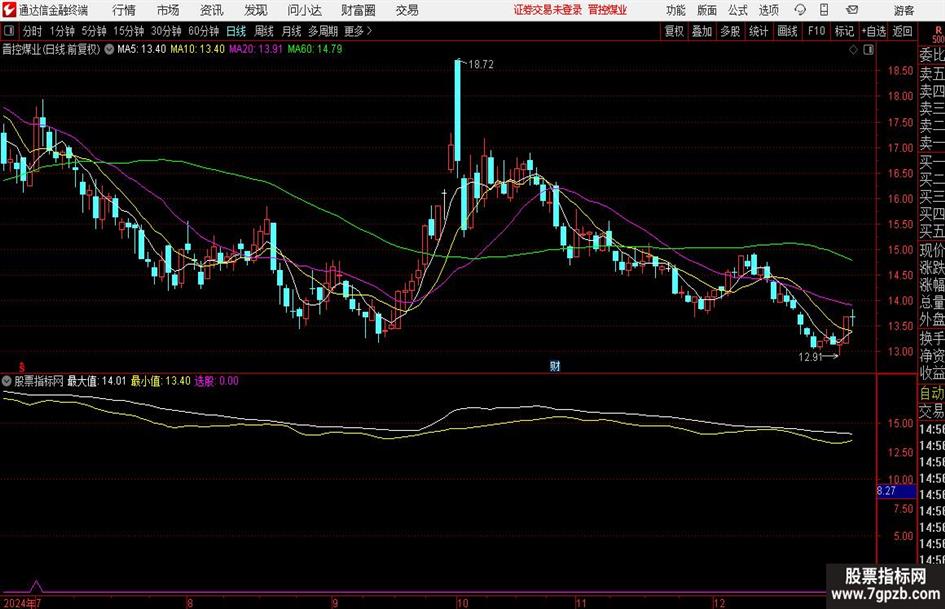Click the tall candlestick peaking at 18.72
Image resolution: width=945 pixels, height=609 pixels.
point(457,110)
